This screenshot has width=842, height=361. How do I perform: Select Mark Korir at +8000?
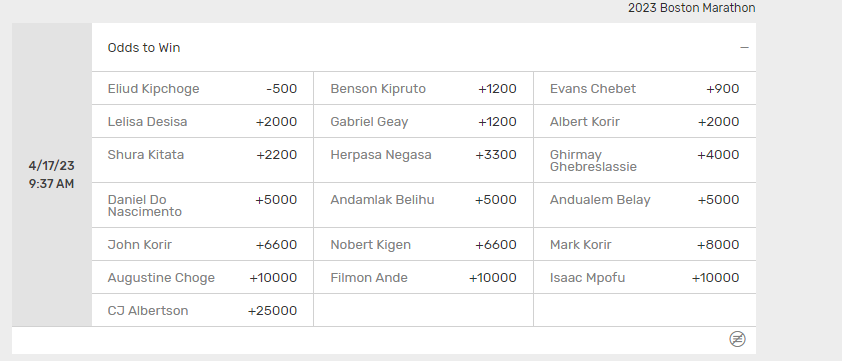pos(645,244)
